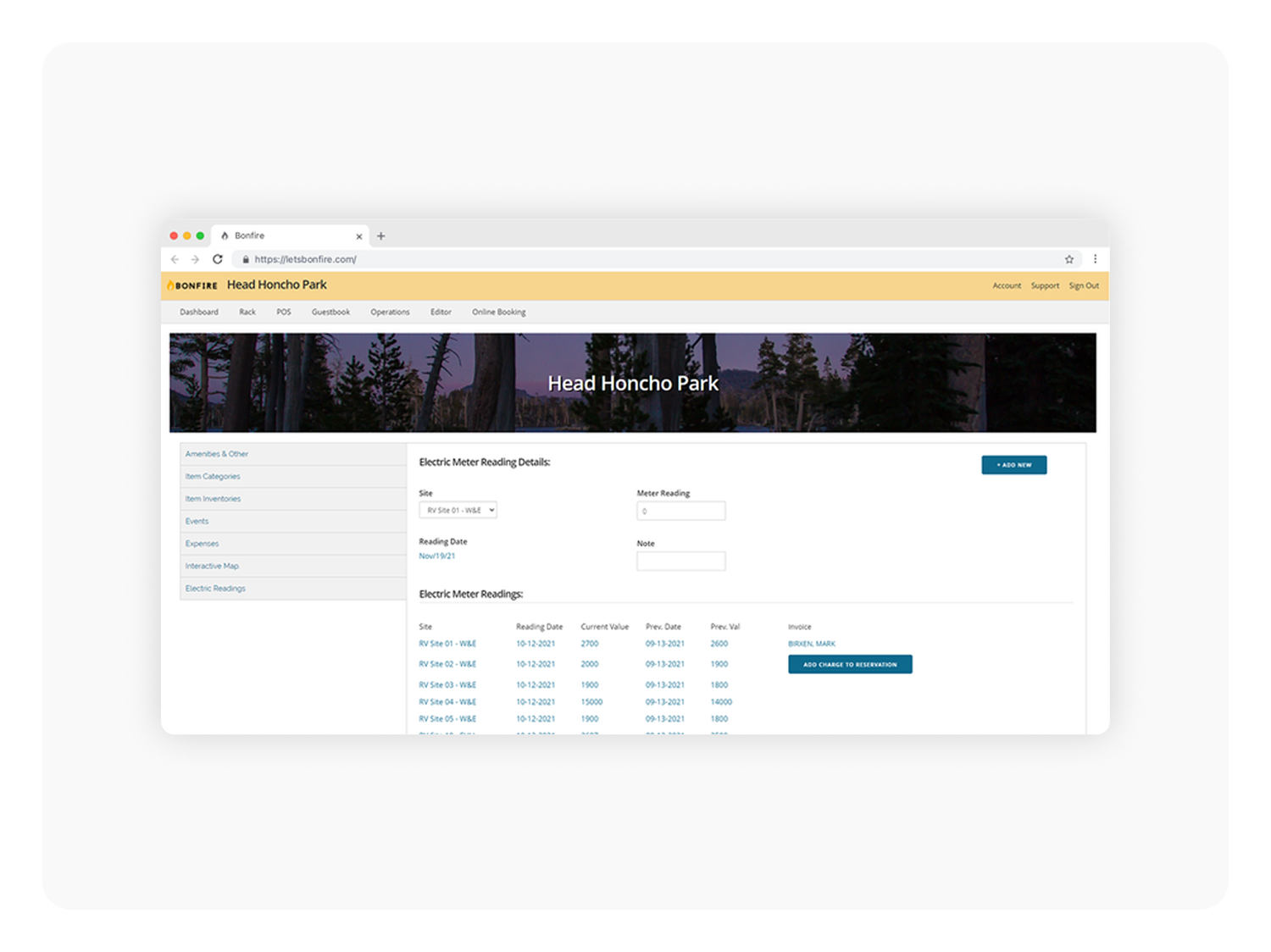Screen dimensions: 1271x952
Task: Click RV Site 05 - W&E row link
Action: click(447, 719)
